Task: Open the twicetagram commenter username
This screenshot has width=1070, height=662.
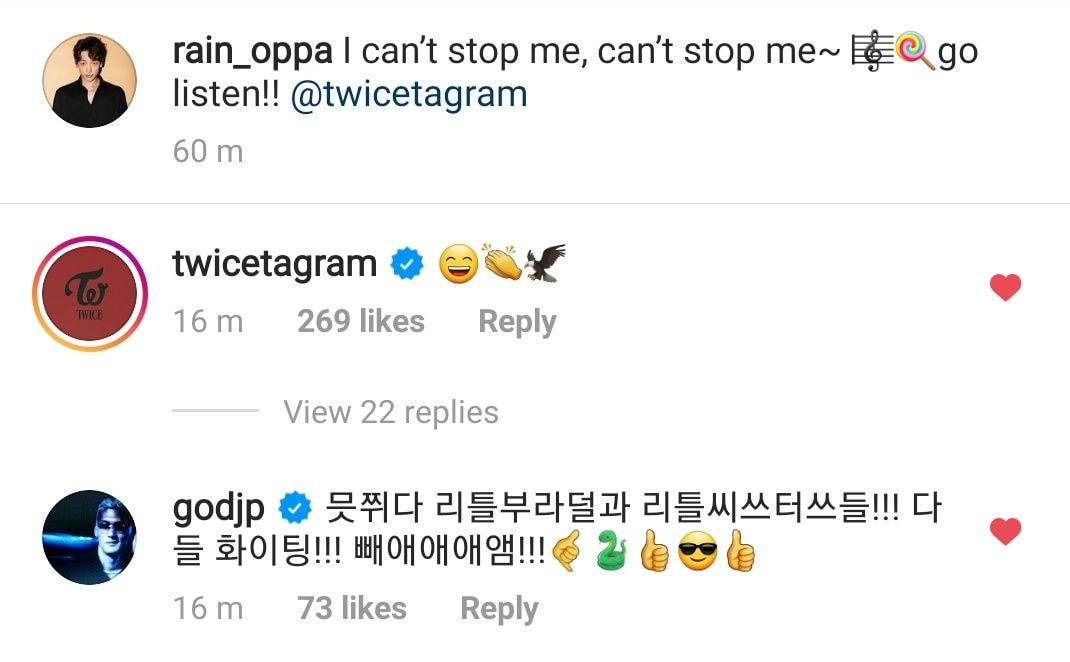Action: click(274, 264)
